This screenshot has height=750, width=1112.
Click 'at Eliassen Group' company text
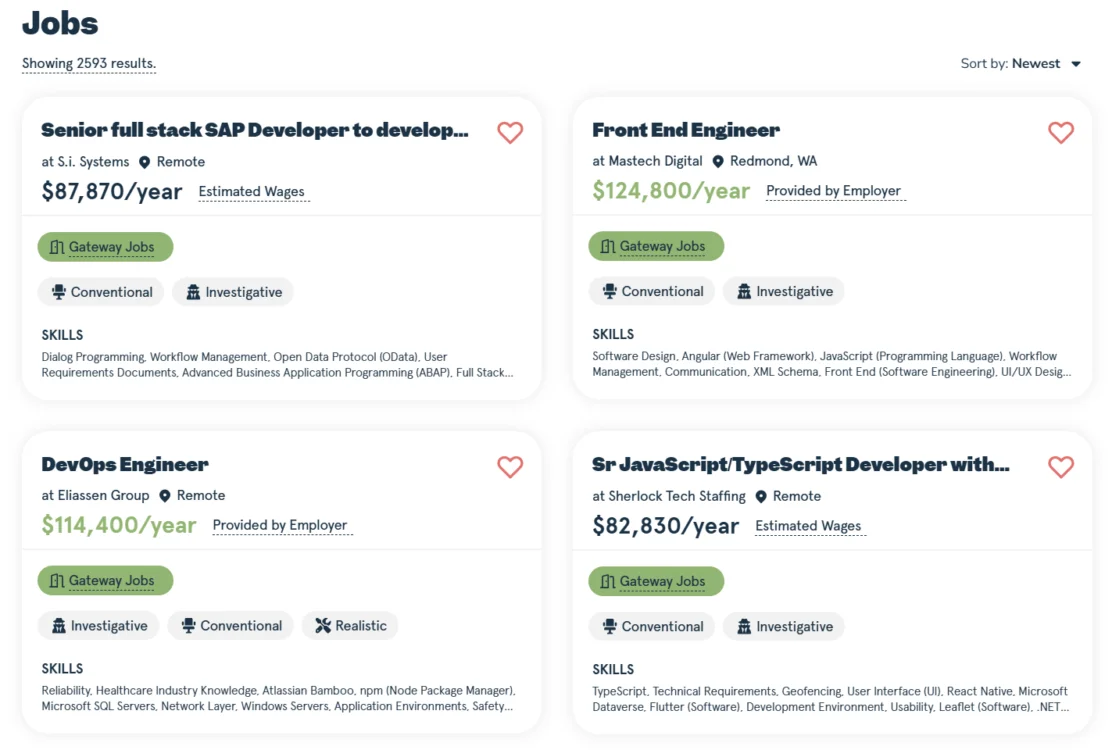coord(95,496)
